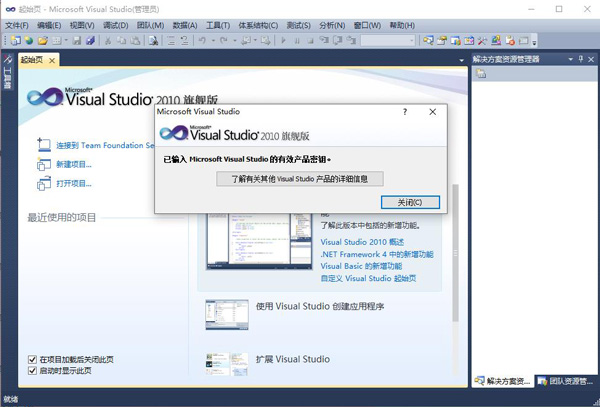Click the Comment out lines icon

point(171,40)
